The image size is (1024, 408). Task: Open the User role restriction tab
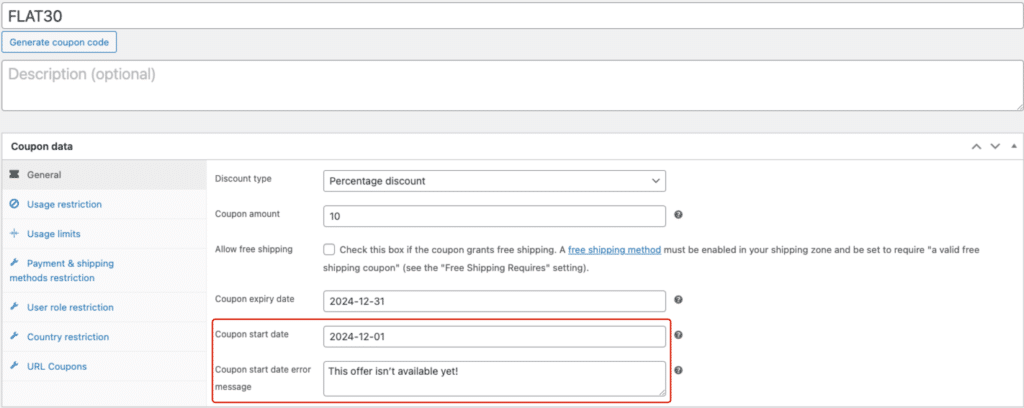tap(104, 307)
